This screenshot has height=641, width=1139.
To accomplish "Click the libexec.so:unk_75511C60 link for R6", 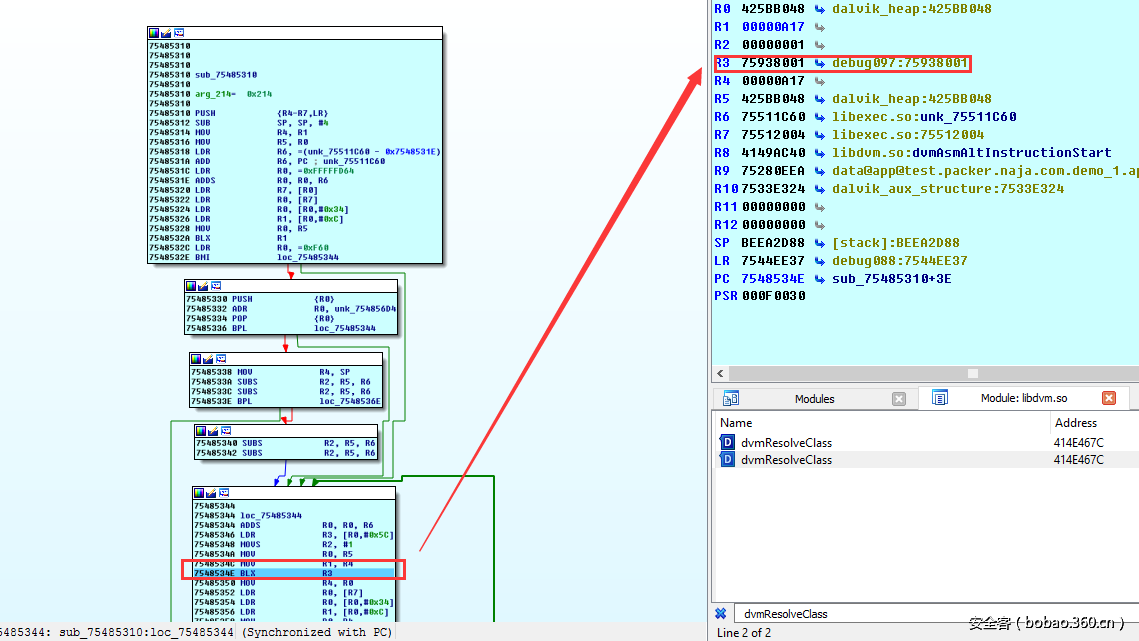I will coord(910,117).
